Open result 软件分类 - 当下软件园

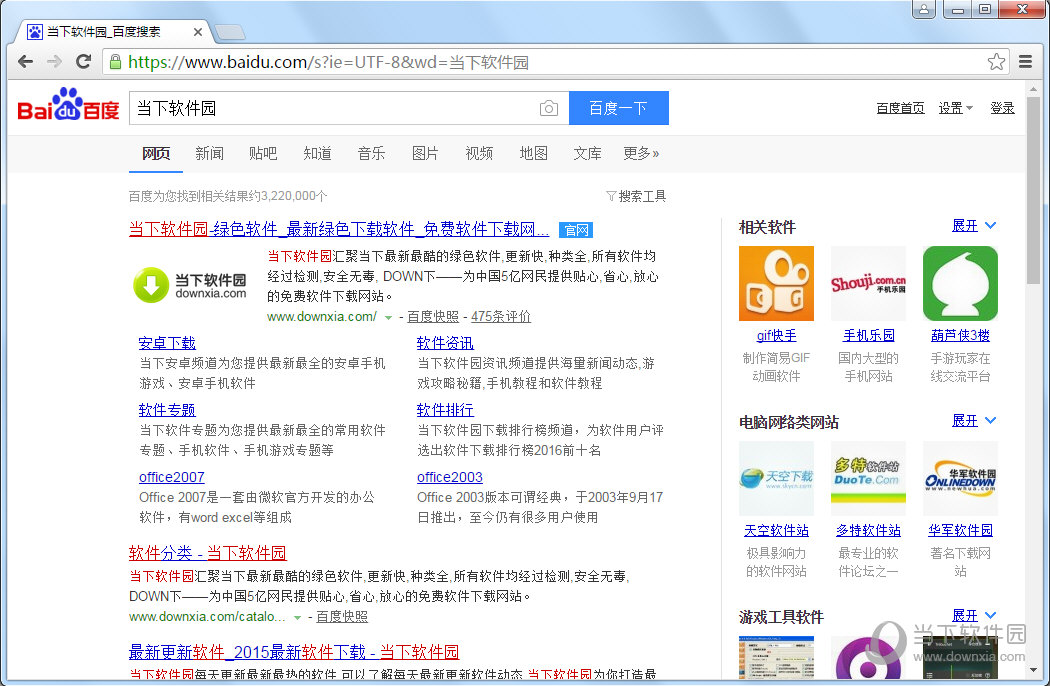point(208,553)
